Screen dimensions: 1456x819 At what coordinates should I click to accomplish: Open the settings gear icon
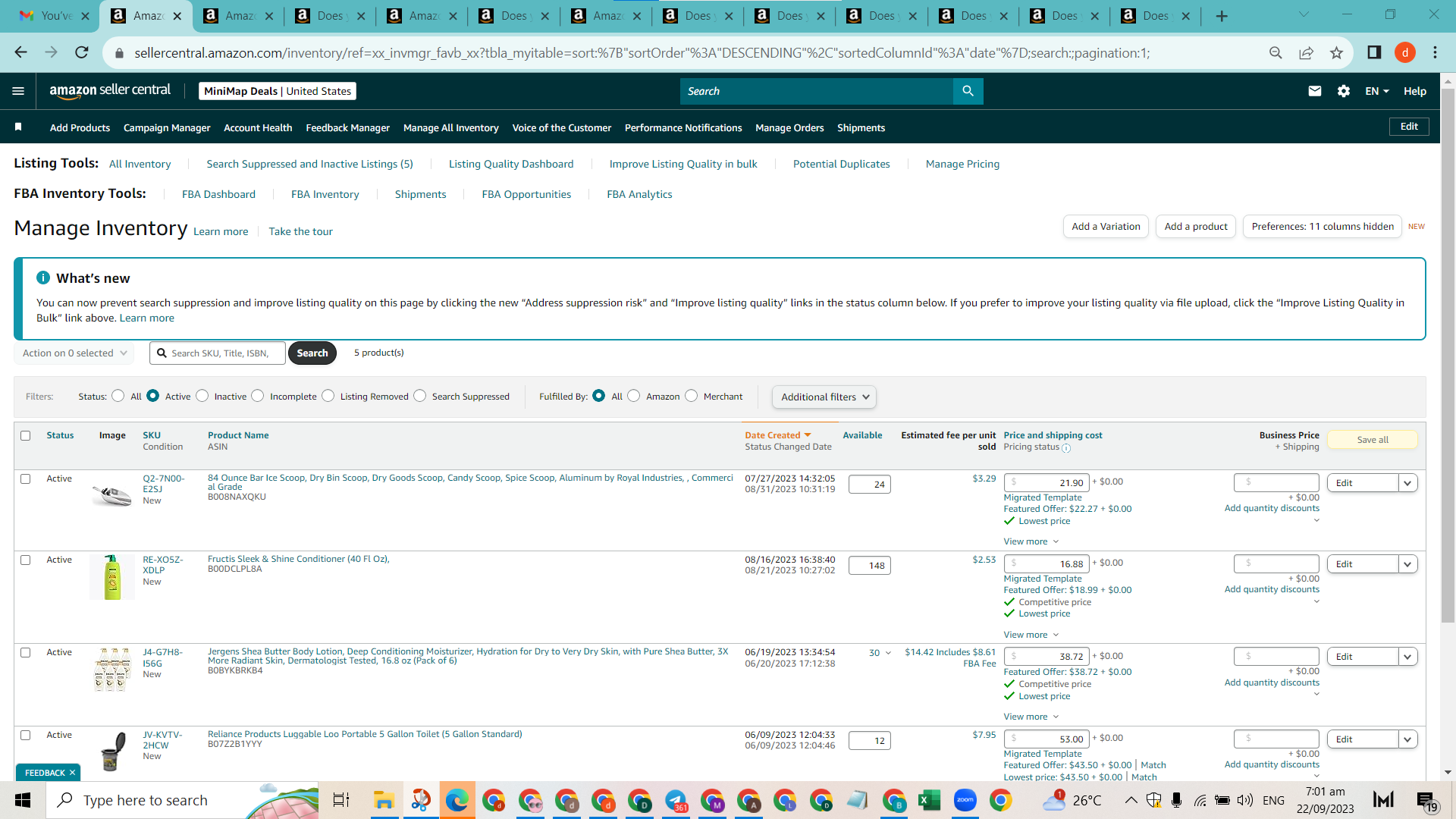(x=1344, y=91)
